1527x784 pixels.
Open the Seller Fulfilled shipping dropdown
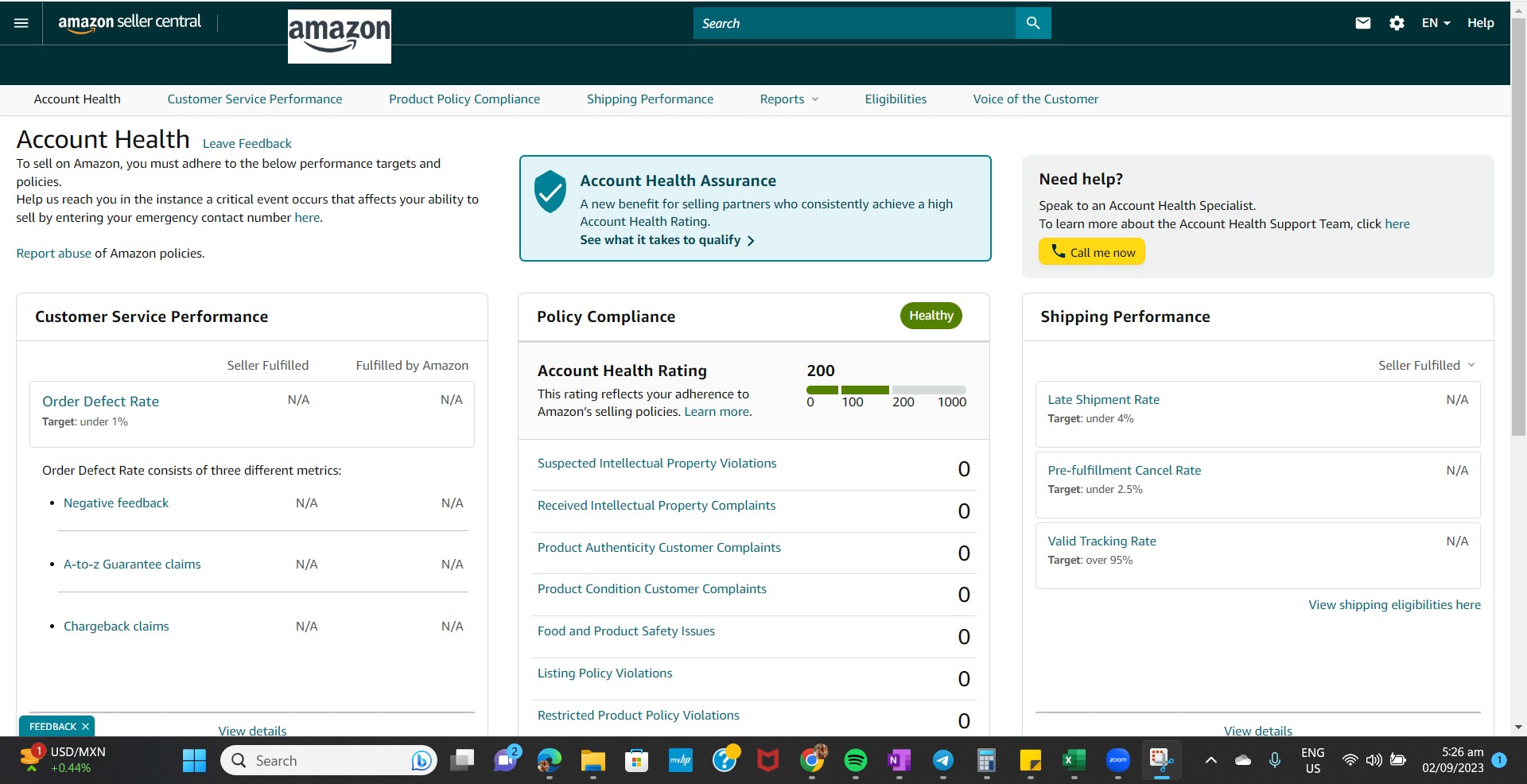[x=1427, y=366]
